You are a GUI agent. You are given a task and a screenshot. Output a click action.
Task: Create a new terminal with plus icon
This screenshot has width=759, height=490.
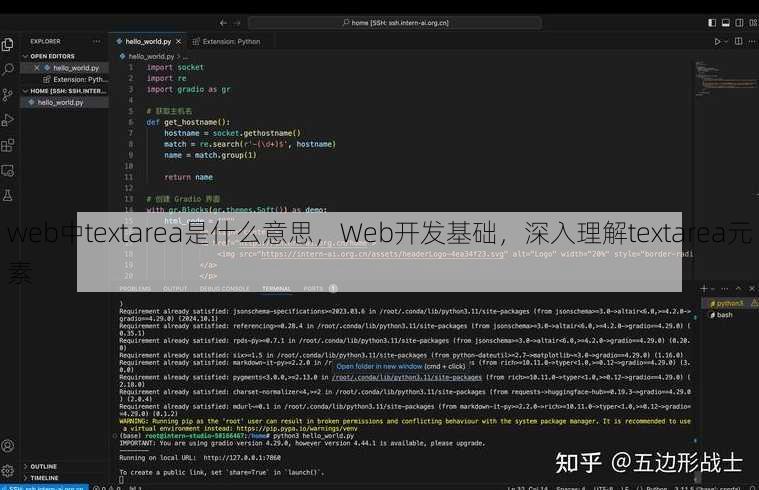[704, 289]
